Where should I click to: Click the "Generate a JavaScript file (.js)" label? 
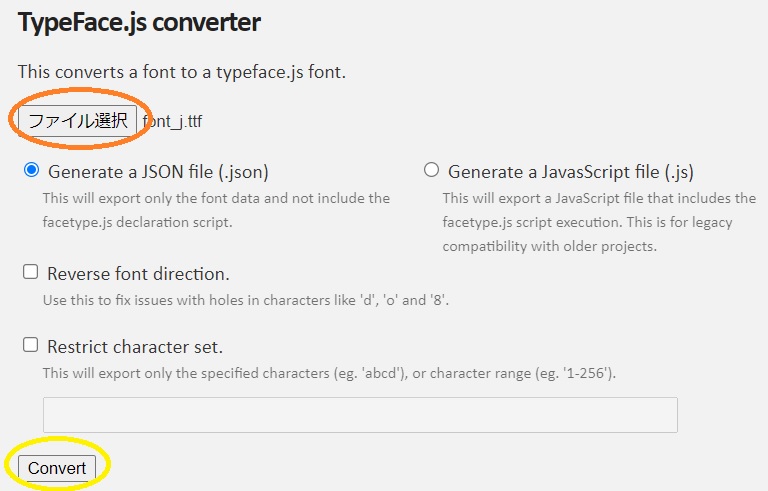click(x=571, y=171)
